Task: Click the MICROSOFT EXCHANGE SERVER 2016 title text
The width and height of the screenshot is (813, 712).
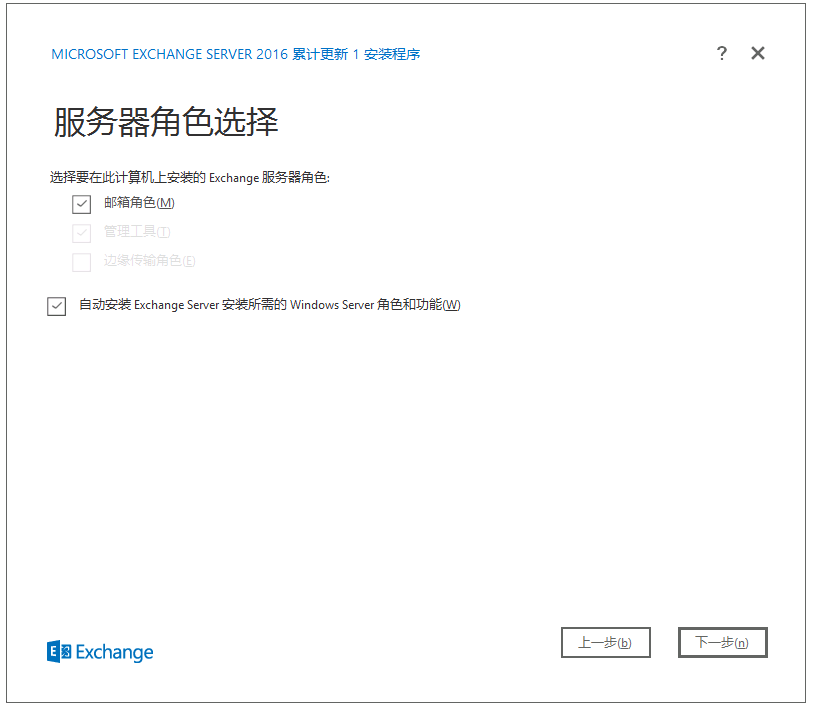Action: 169,54
